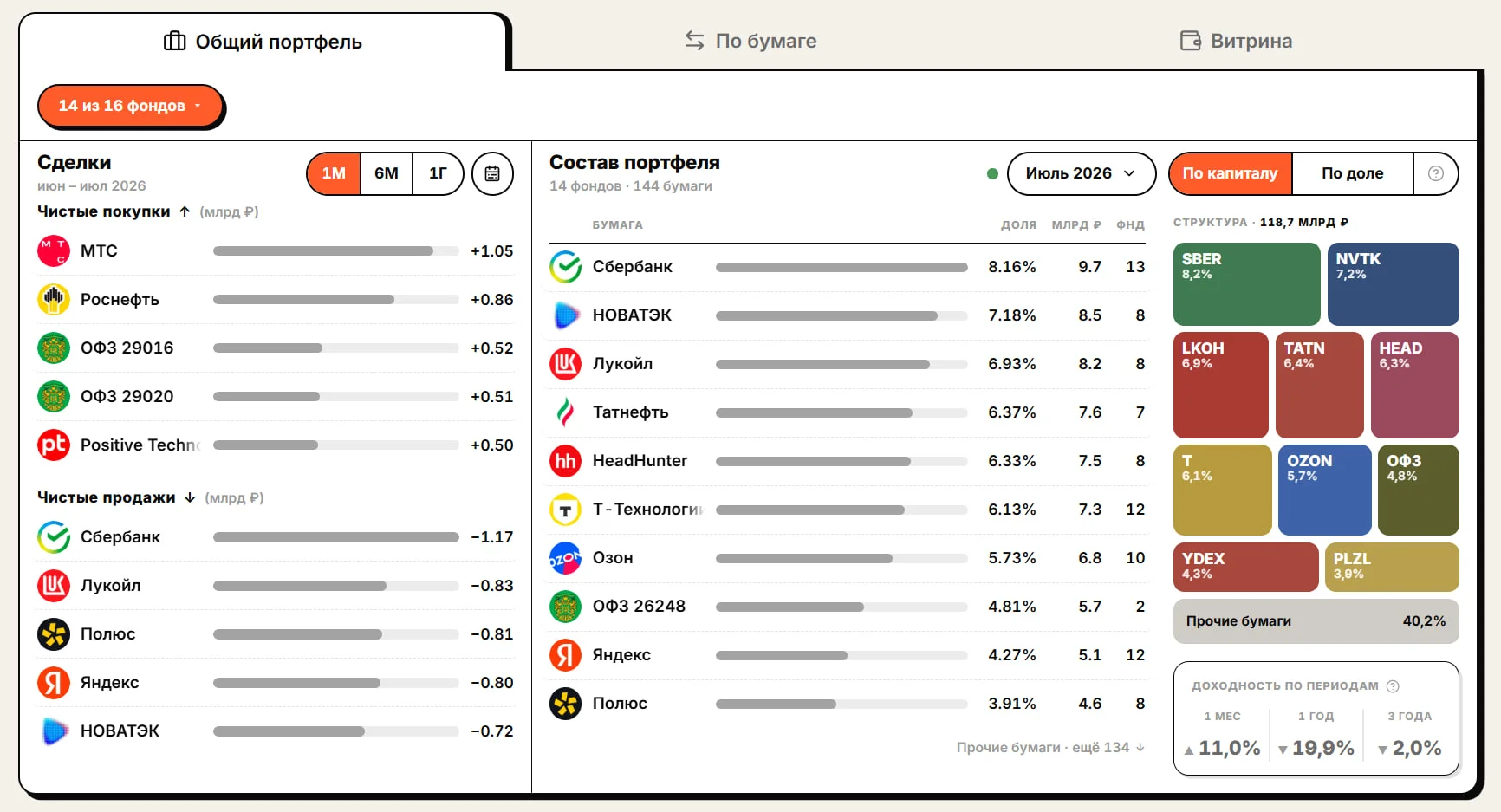Switch to the По бумаге tab
Image resolution: width=1501 pixels, height=812 pixels.
coord(750,41)
